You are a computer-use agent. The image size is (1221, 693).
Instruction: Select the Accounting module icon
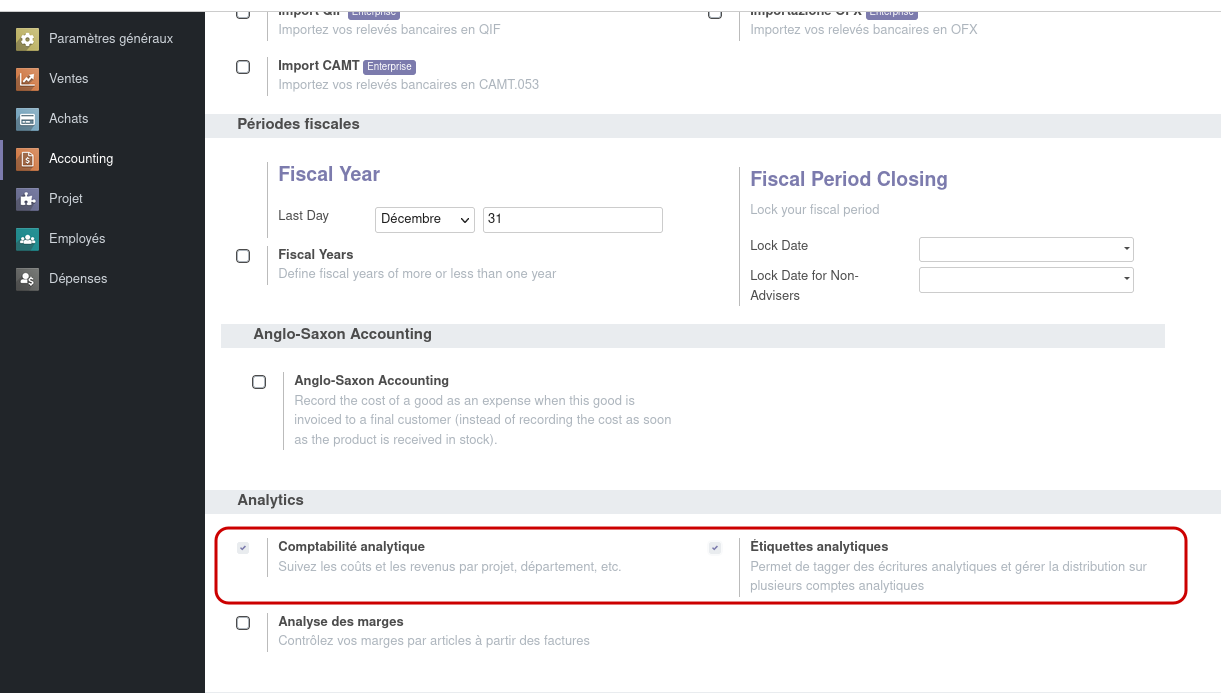point(25,158)
